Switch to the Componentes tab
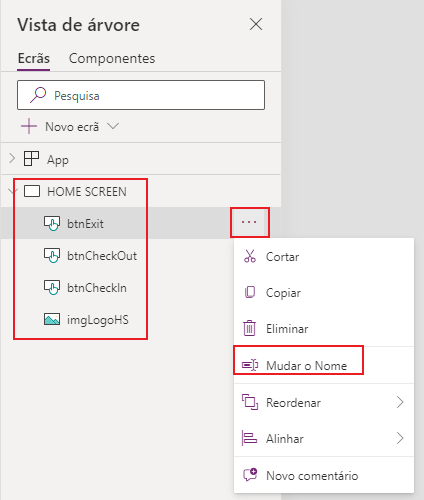Viewport: 424px width, 500px height. (112, 58)
